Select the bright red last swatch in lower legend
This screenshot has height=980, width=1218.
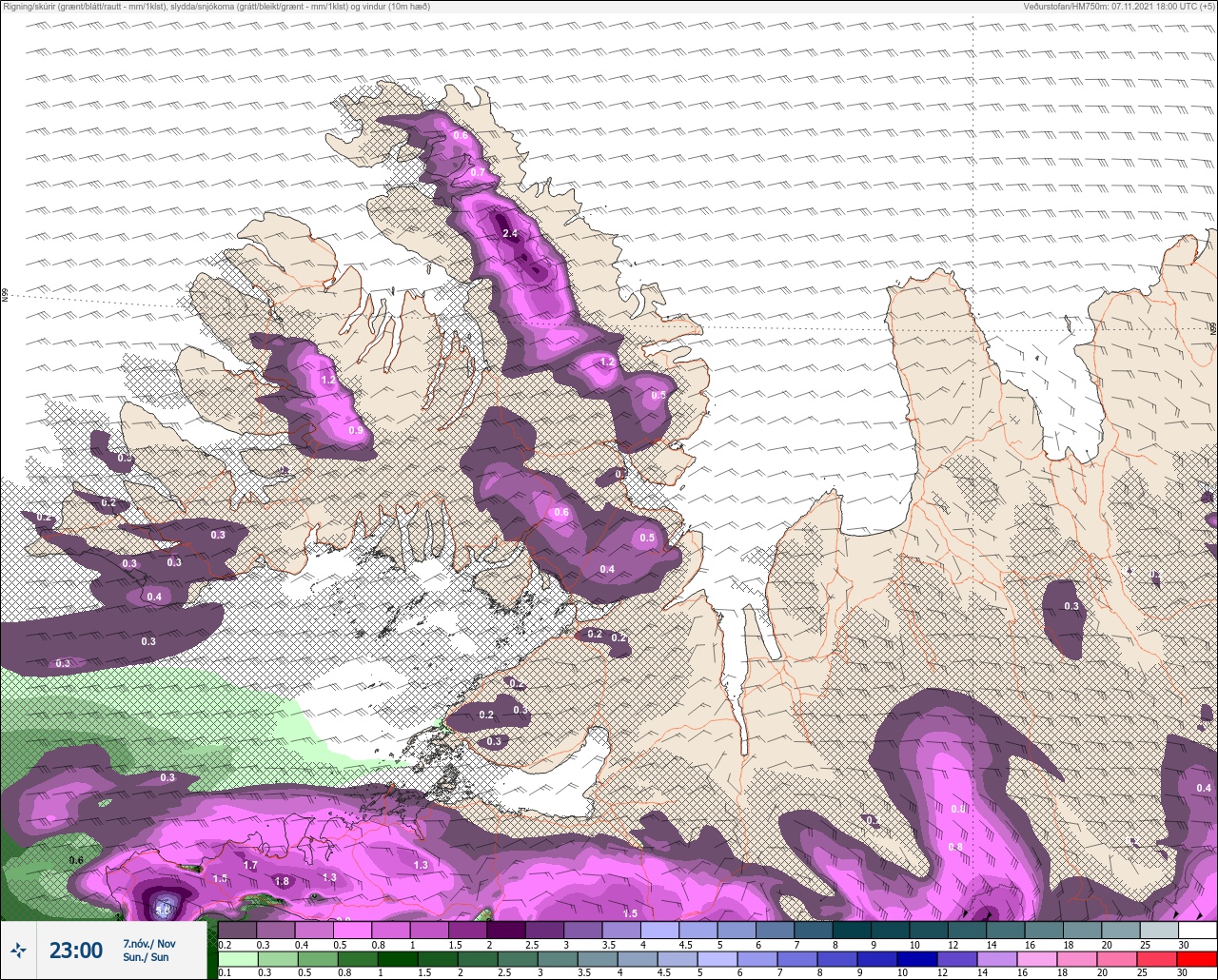[x=1197, y=959]
